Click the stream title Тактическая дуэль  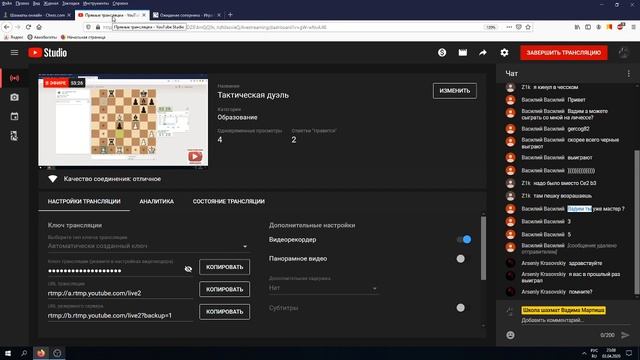point(253,95)
